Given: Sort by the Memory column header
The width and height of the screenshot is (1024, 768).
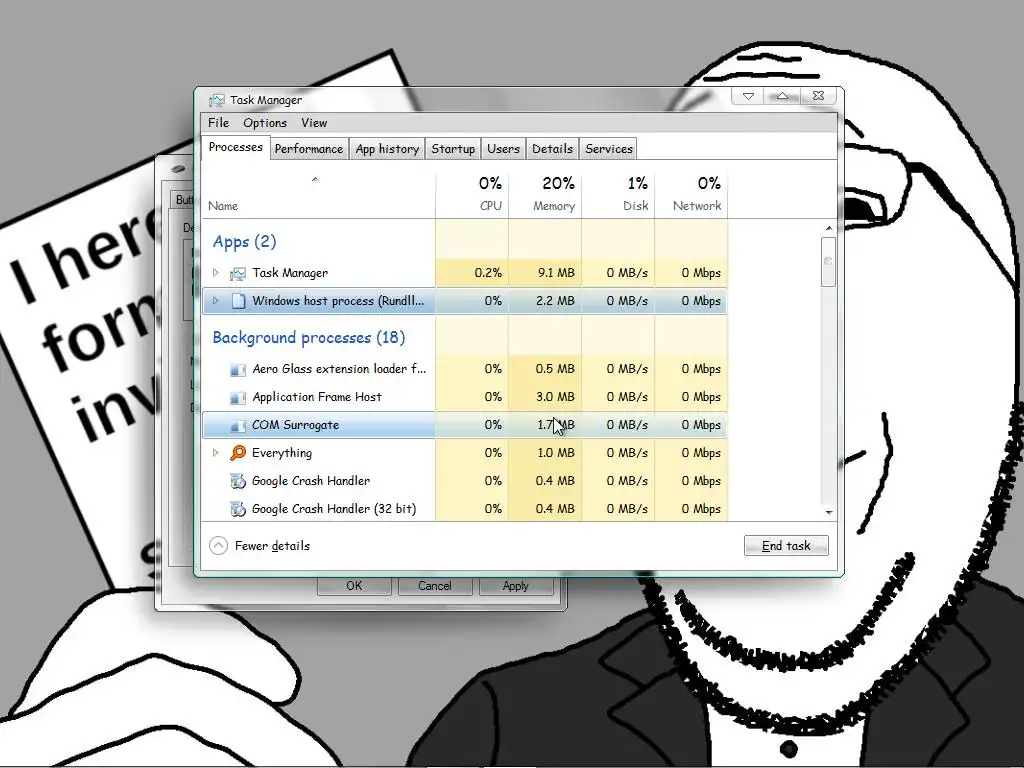Looking at the screenshot, I should [x=545, y=195].
